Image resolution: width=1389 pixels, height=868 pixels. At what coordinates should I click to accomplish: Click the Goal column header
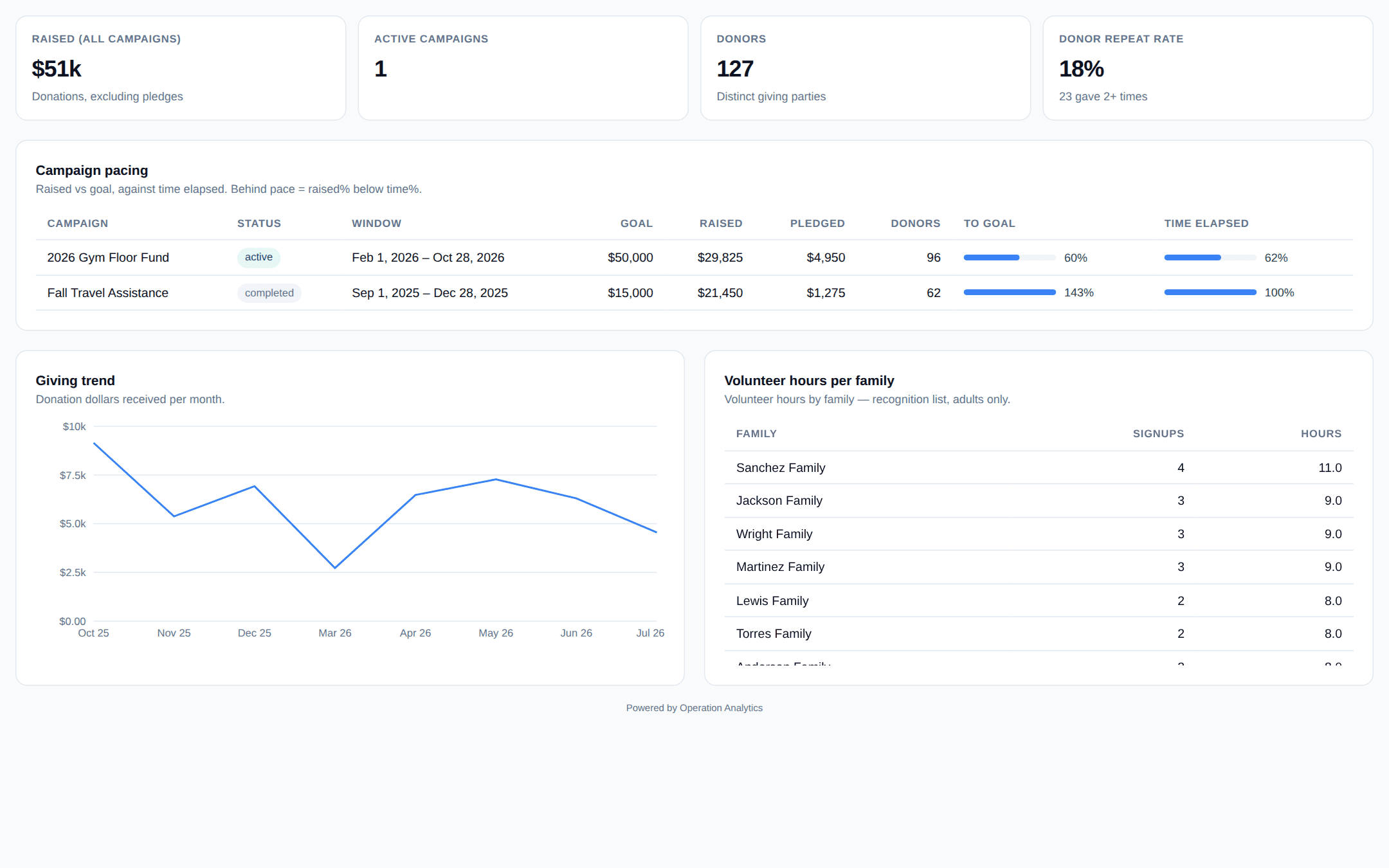coord(637,223)
